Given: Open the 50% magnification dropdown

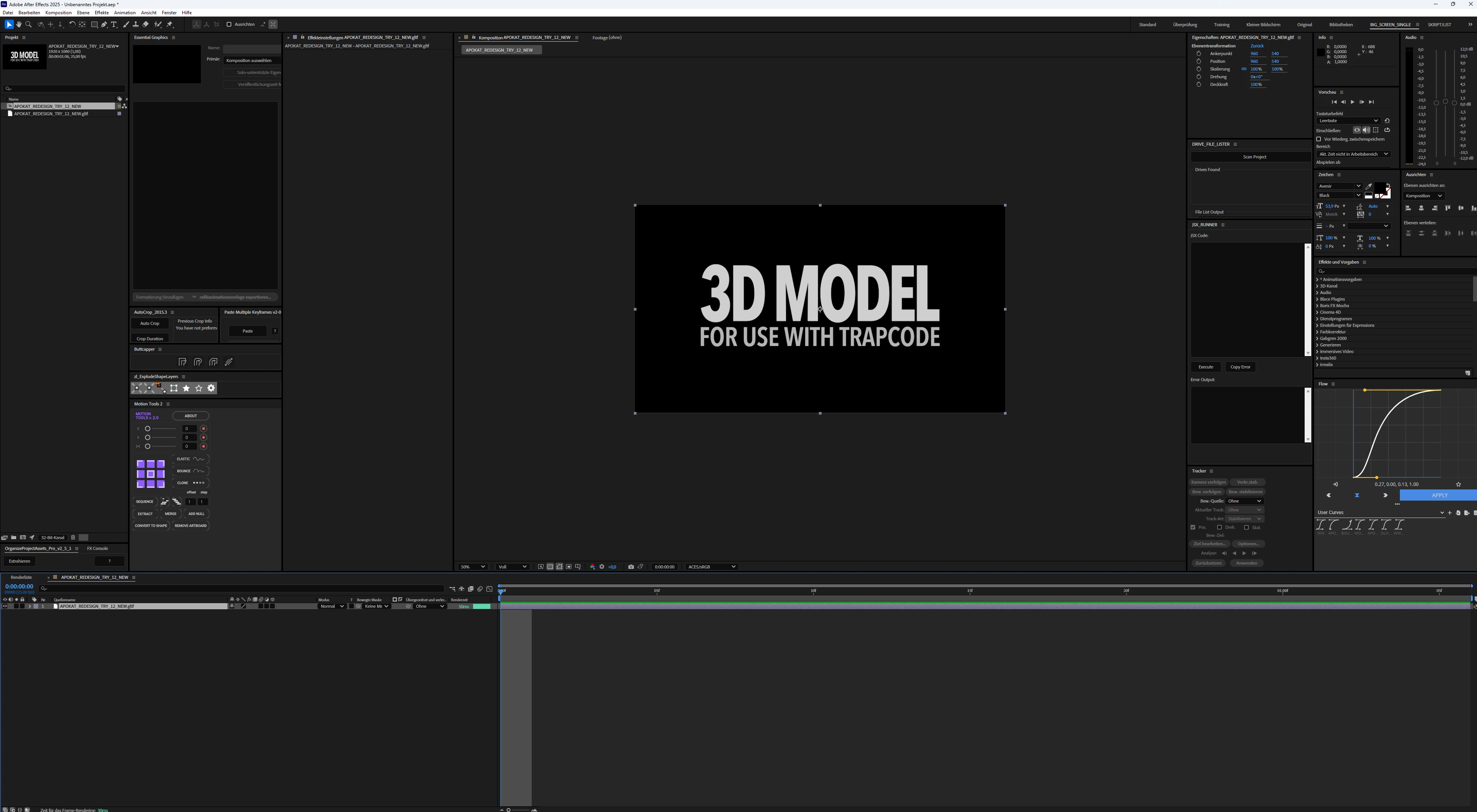Looking at the screenshot, I should pyautogui.click(x=472, y=567).
